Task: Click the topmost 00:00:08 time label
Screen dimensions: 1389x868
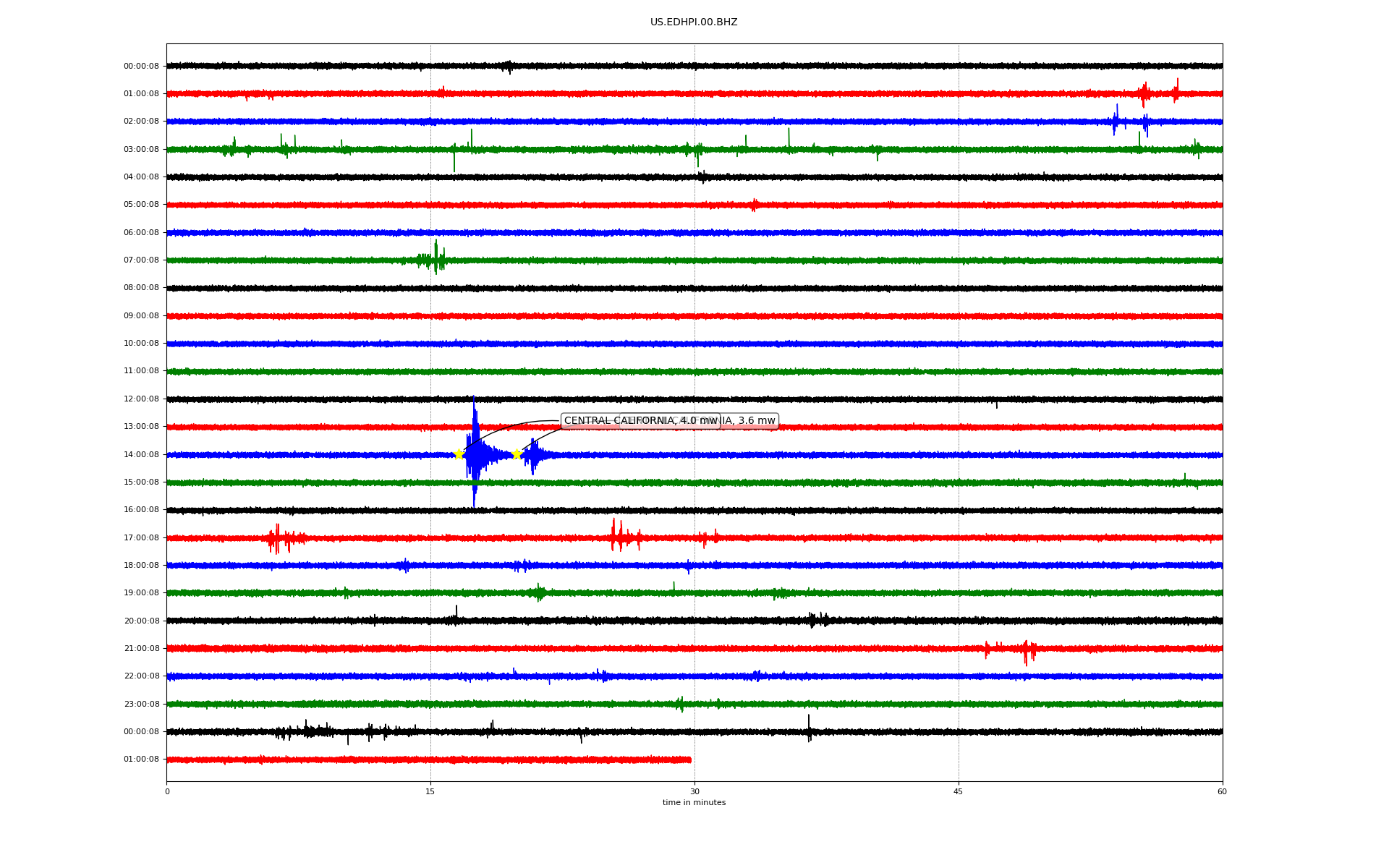Action: click(141, 66)
